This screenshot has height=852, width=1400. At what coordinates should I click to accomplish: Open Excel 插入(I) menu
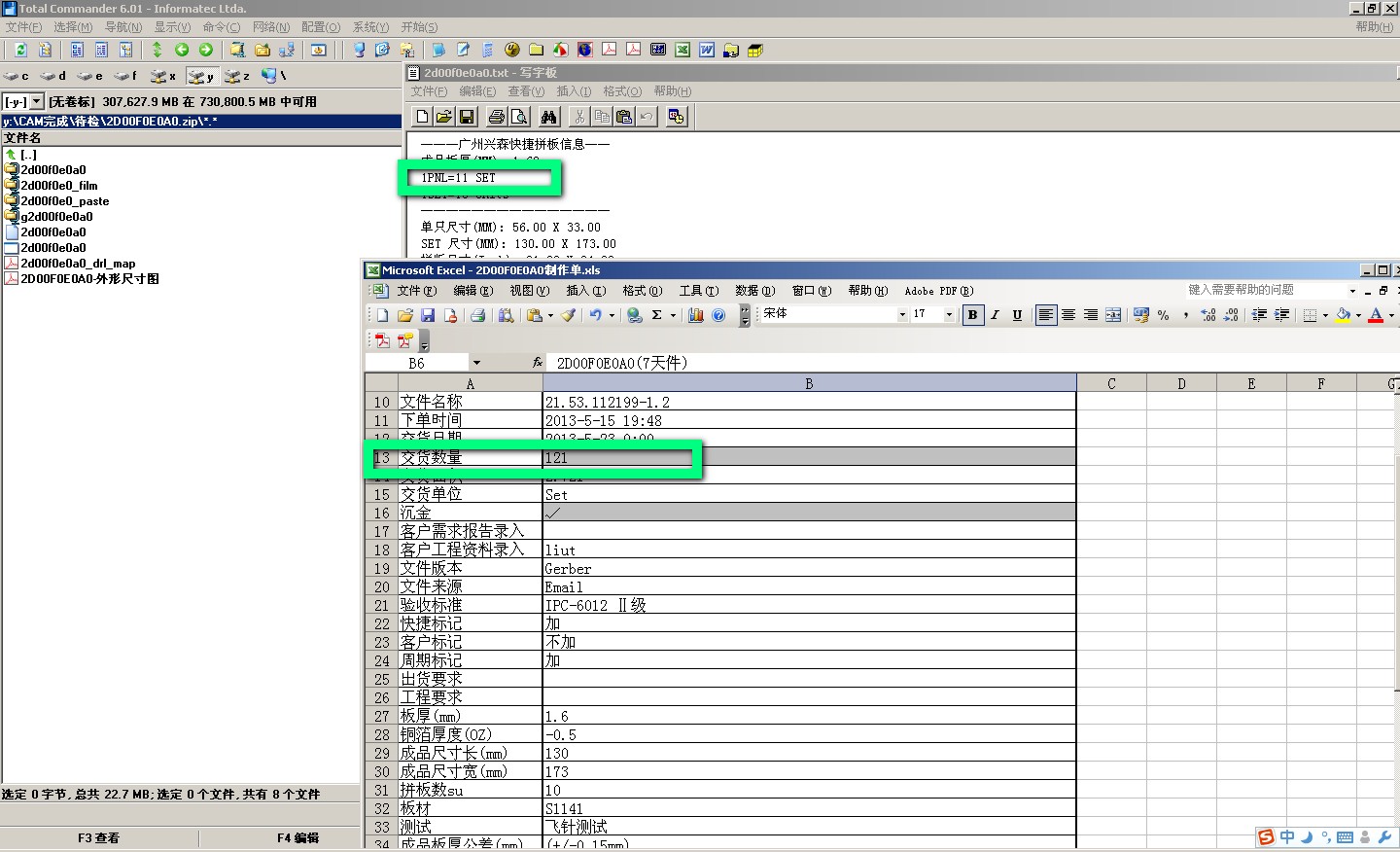(586, 291)
